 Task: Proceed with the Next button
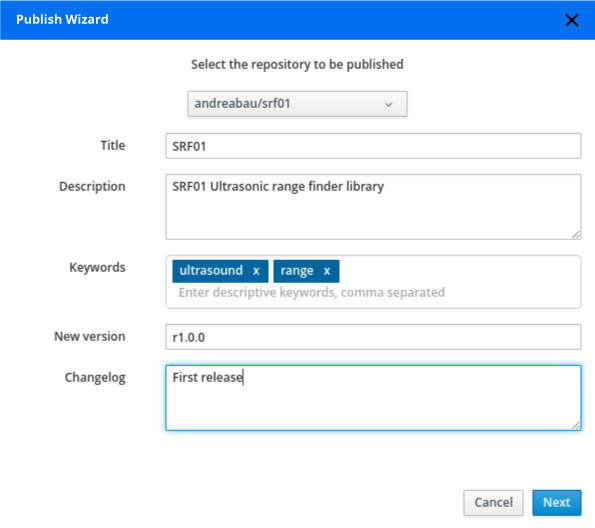click(557, 503)
